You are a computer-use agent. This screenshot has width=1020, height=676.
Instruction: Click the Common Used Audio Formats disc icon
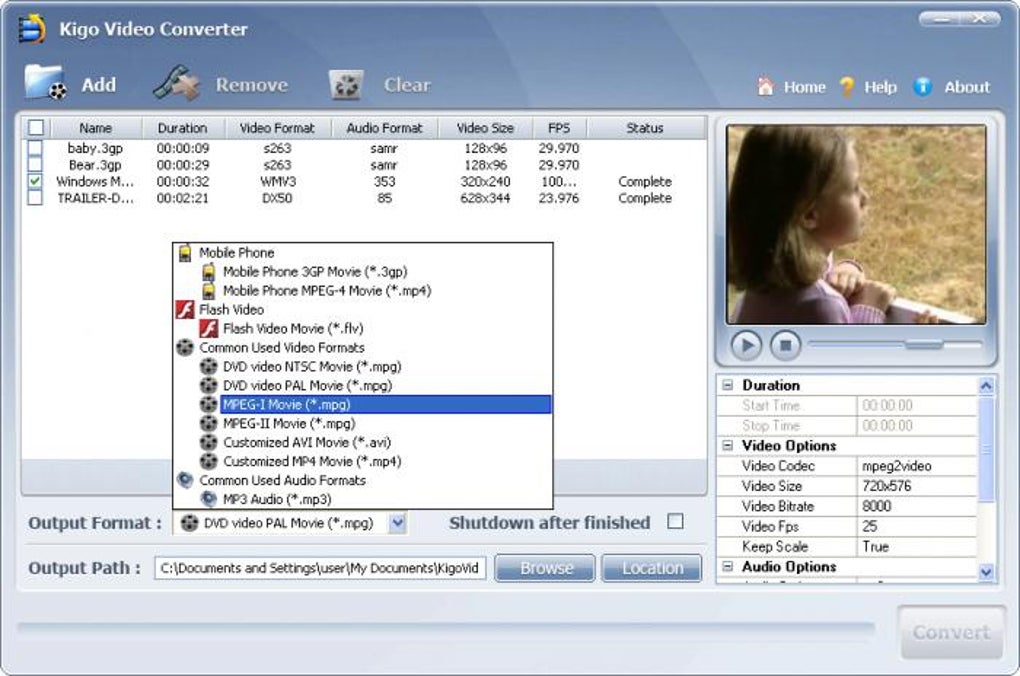tap(185, 480)
